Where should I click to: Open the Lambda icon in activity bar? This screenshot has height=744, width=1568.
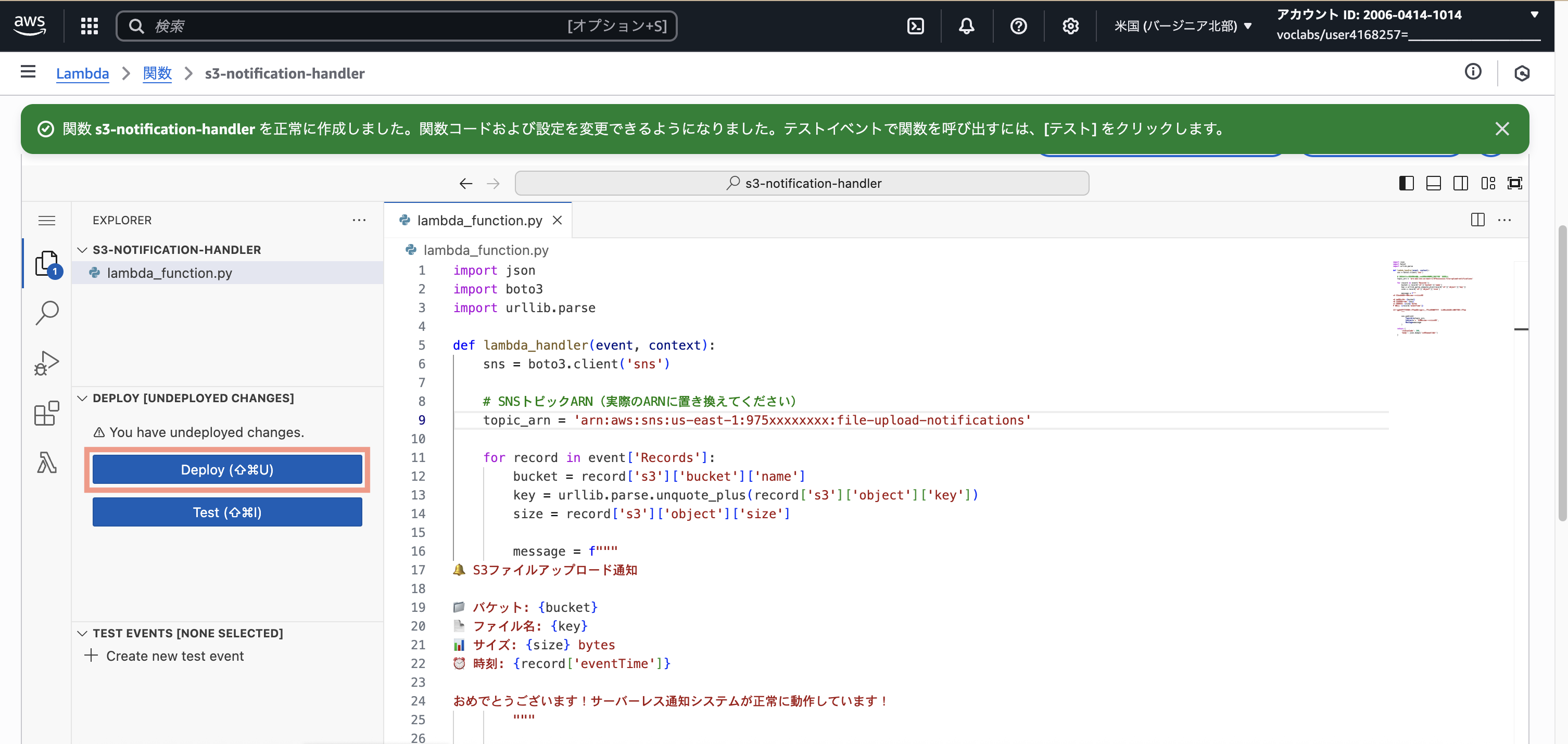pos(47,463)
